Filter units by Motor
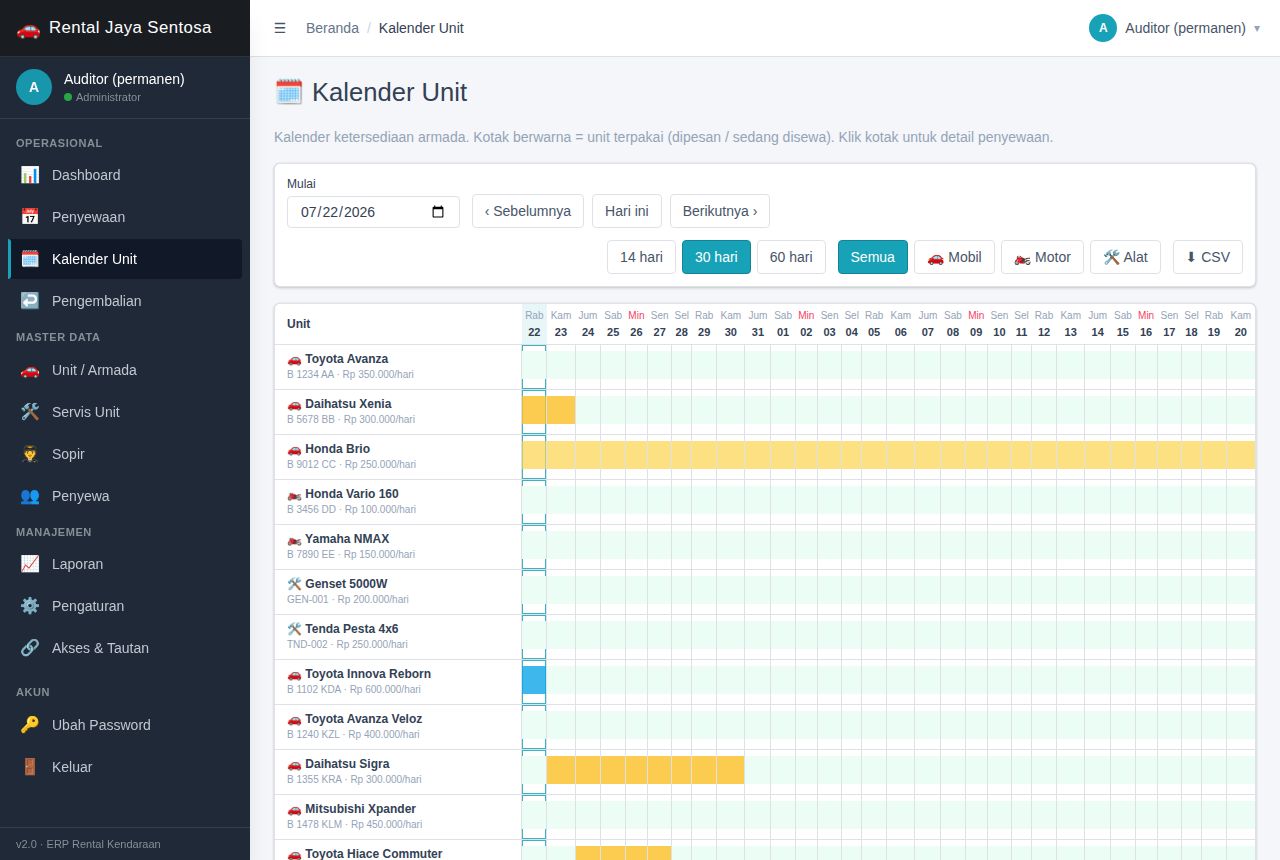The width and height of the screenshot is (1280, 860). pos(1042,257)
